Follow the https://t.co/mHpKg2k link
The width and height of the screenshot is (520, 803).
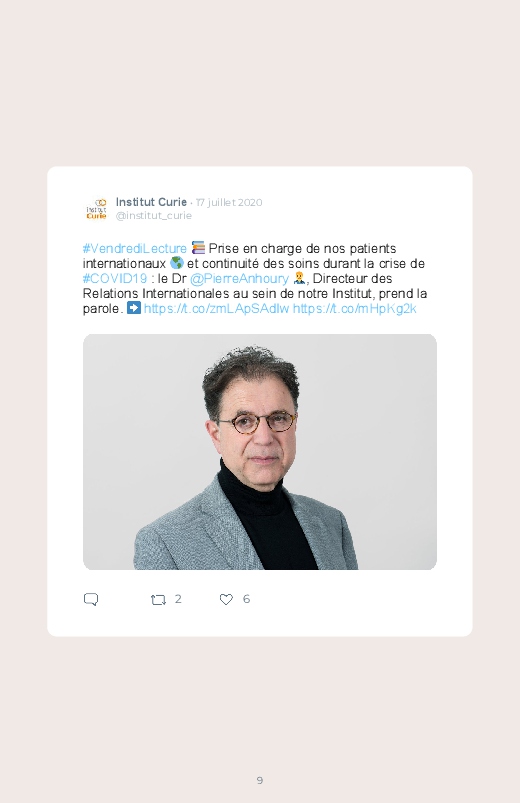pyautogui.click(x=355, y=308)
